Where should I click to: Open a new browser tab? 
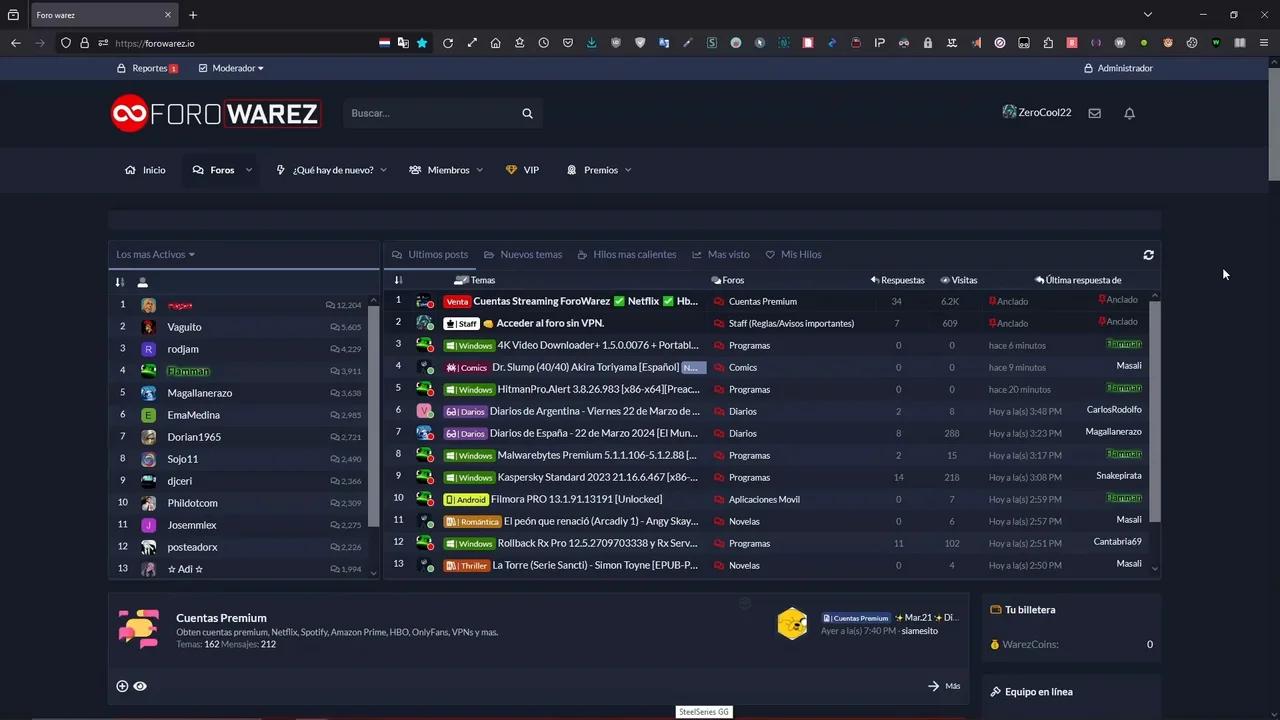[193, 15]
